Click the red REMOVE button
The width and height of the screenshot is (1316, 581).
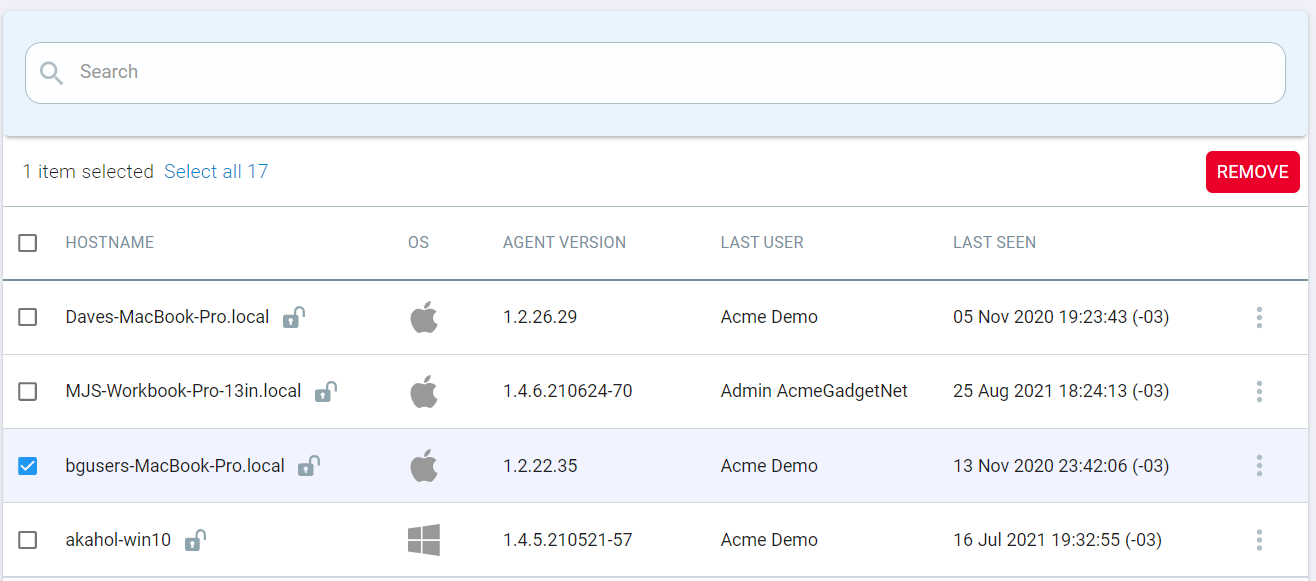pyautogui.click(x=1253, y=172)
